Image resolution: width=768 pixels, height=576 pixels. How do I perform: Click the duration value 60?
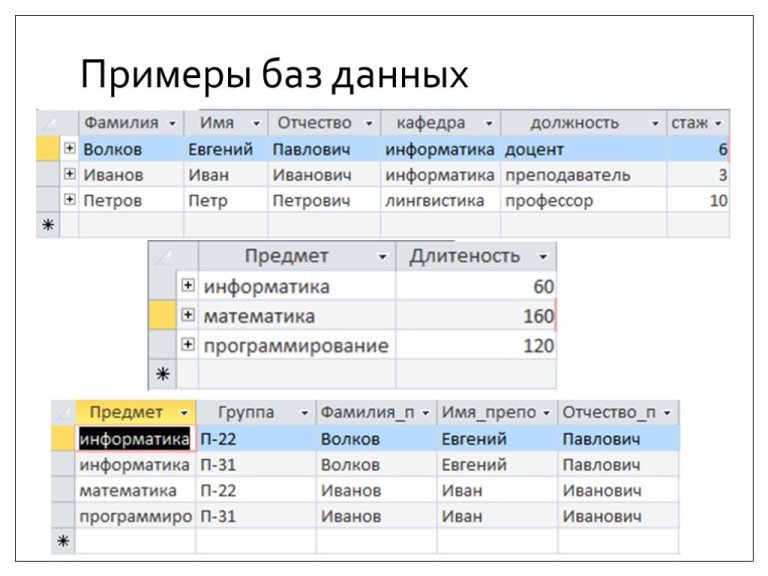476,287
